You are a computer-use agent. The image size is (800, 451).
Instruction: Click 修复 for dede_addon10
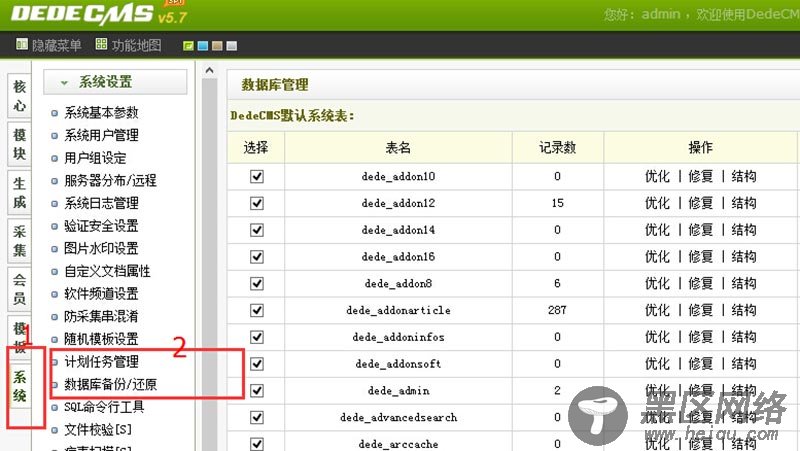coord(701,177)
